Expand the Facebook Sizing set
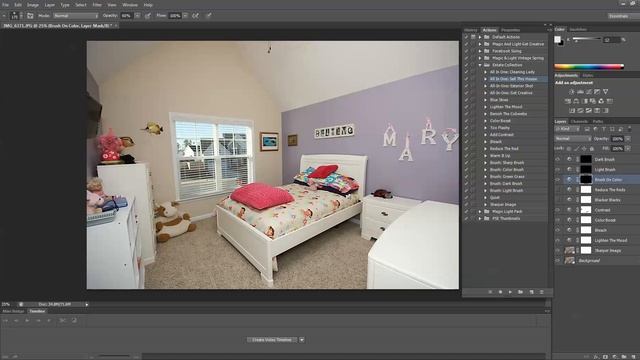 [x=480, y=51]
